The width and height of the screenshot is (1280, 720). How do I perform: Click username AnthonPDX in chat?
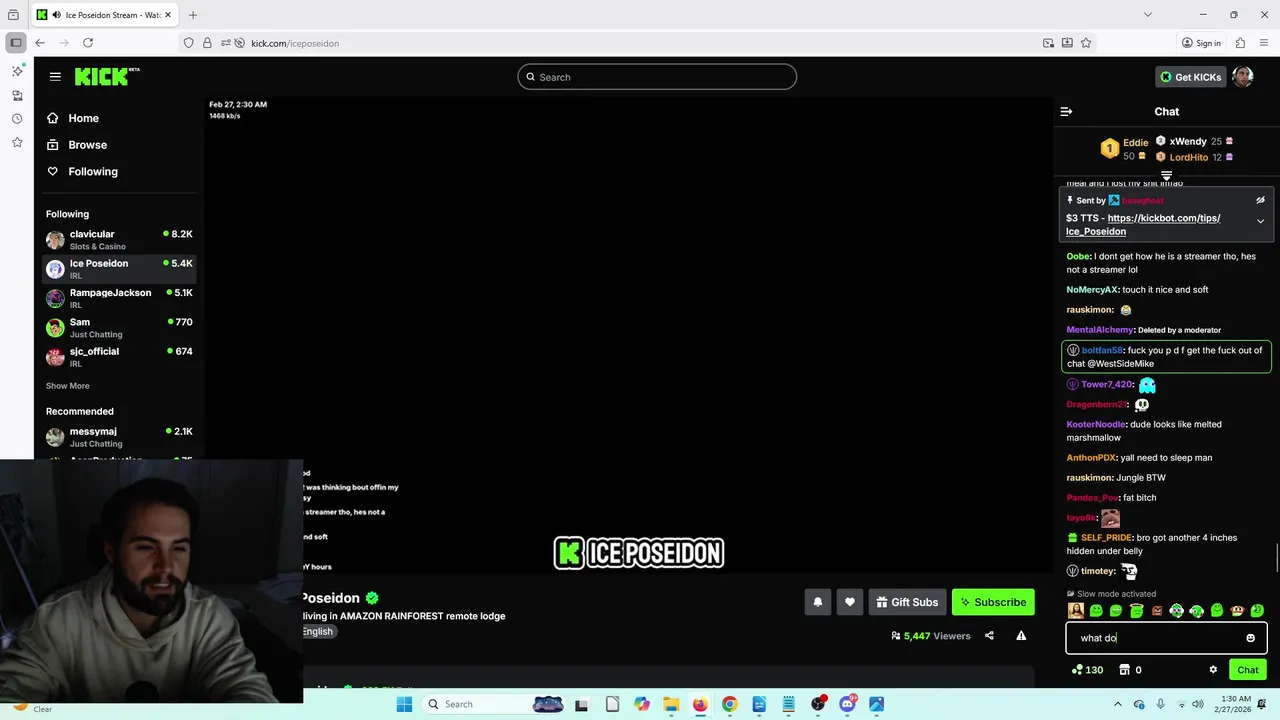[1091, 457]
